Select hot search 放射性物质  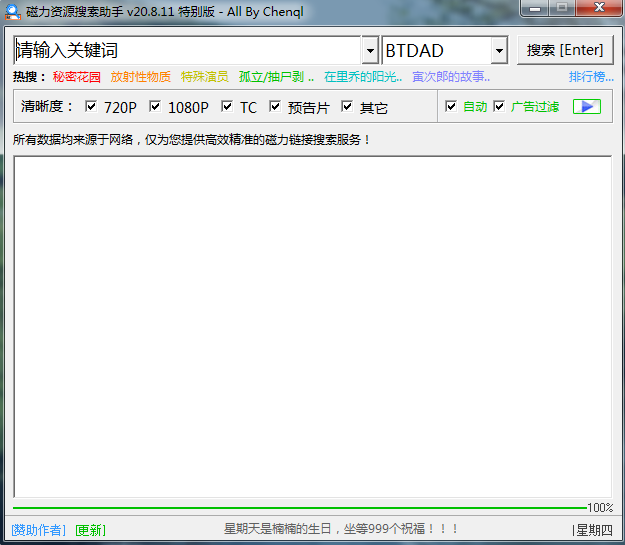pyautogui.click(x=140, y=77)
